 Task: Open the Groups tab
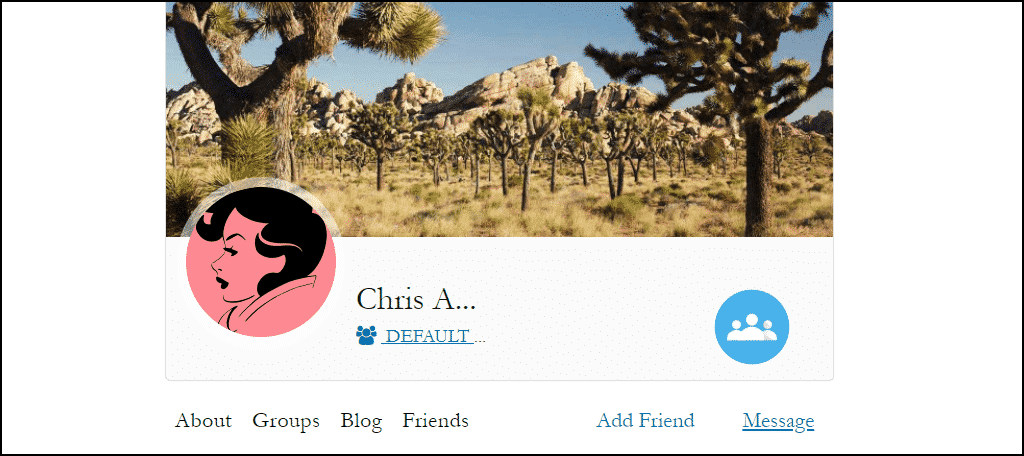coord(286,421)
